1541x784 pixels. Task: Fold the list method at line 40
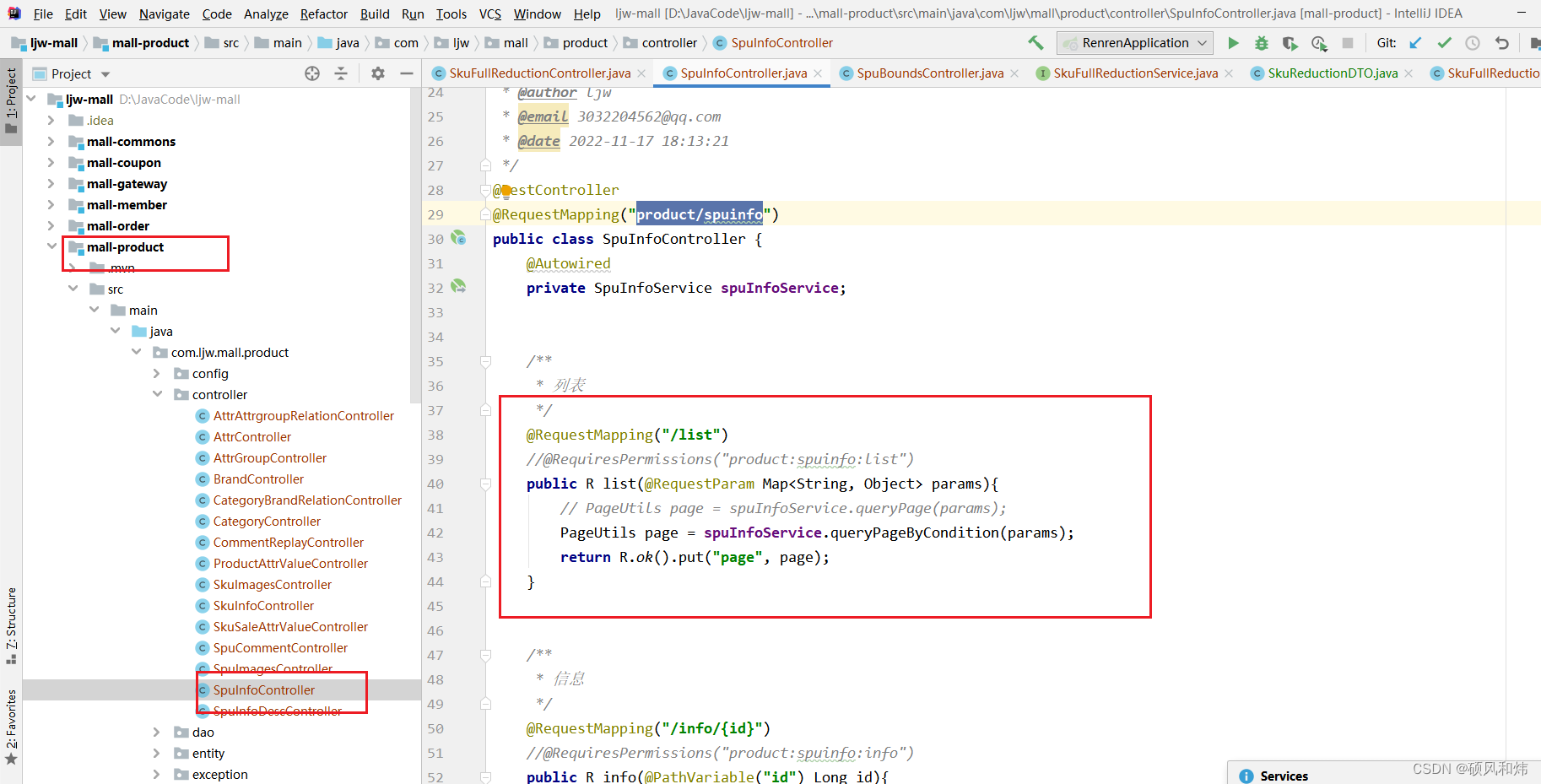485,484
